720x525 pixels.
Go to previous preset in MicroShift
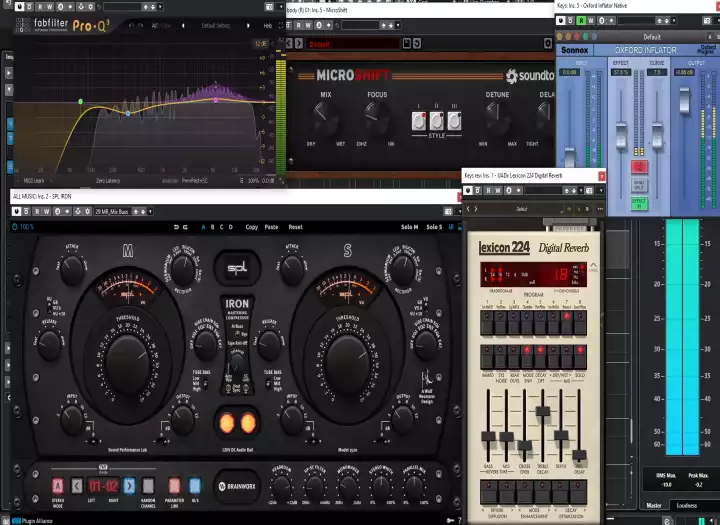pyautogui.click(x=289, y=44)
